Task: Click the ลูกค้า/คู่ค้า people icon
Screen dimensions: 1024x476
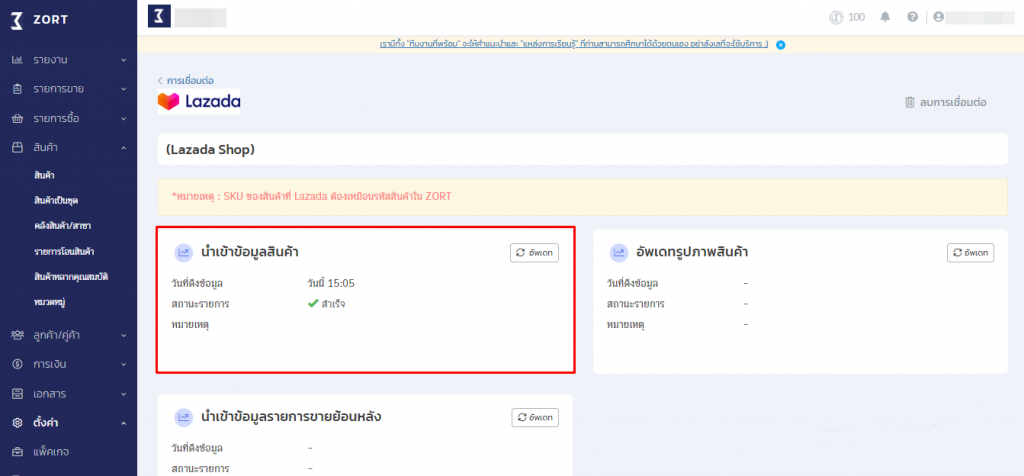Action: click(18, 335)
